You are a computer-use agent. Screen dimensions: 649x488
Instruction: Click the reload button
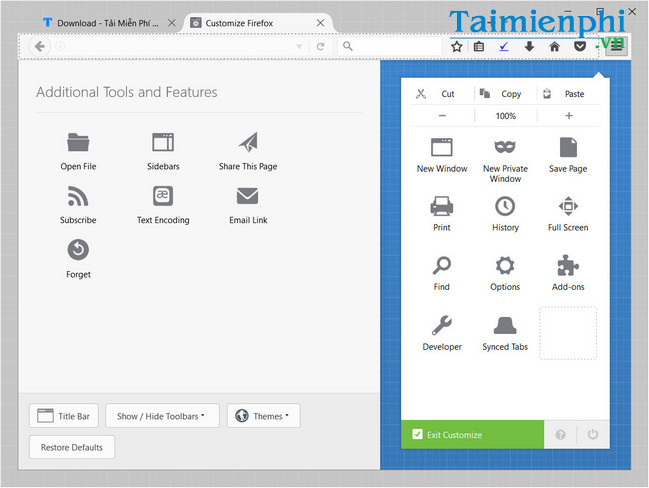point(320,46)
